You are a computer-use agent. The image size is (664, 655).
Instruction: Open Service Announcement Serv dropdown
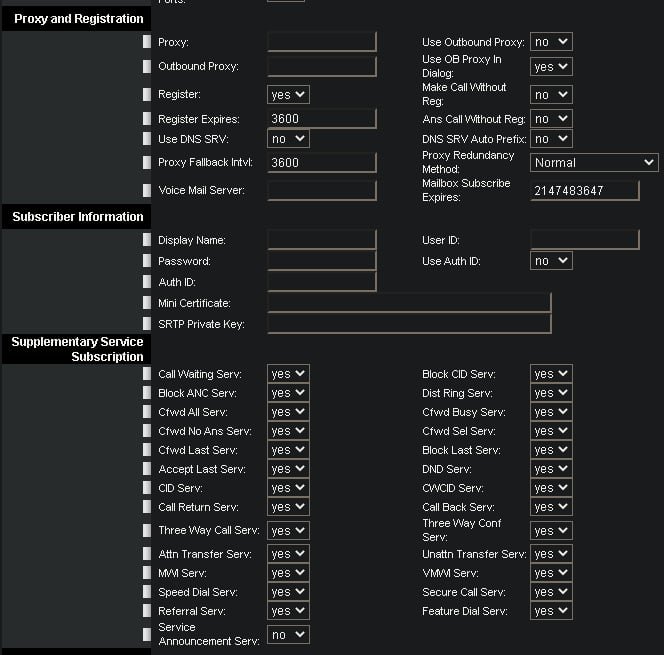[x=288, y=635]
